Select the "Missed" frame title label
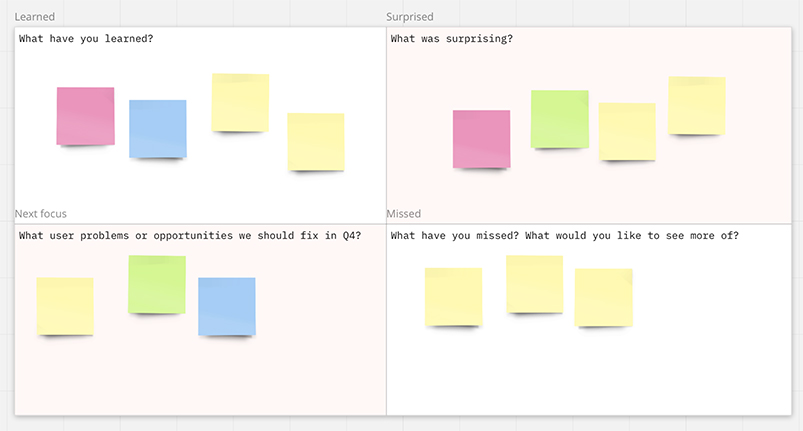Viewport: 803px width, 431px height. (x=404, y=214)
